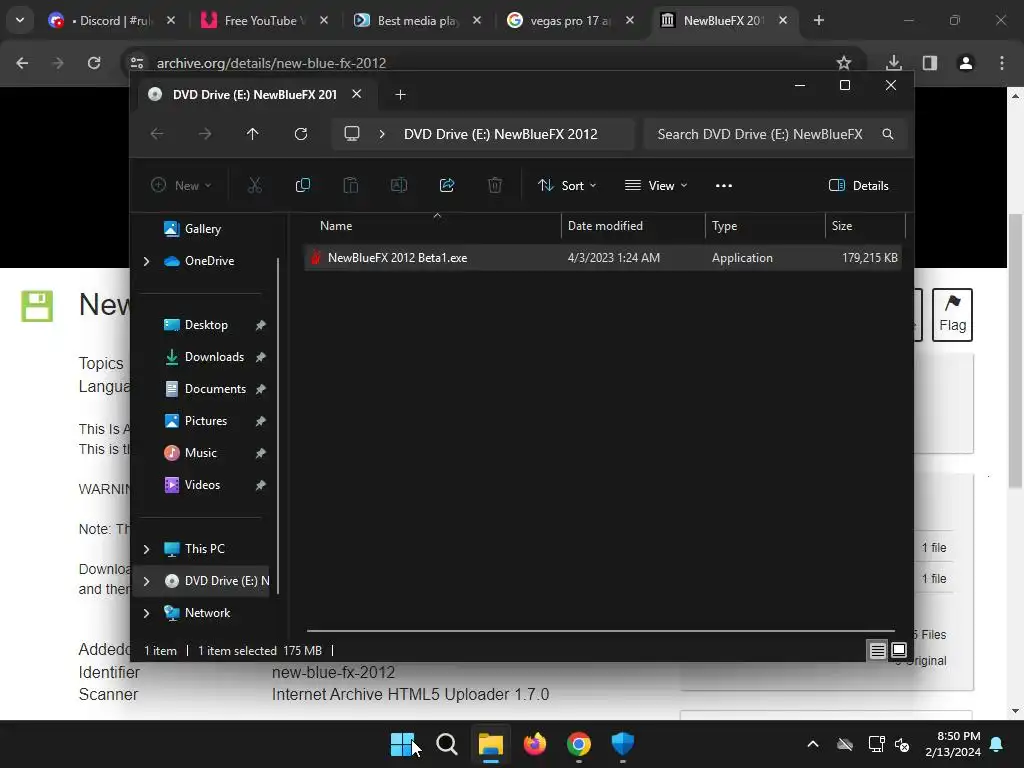Open Windows Start menu
This screenshot has width=1024, height=768.
pyautogui.click(x=402, y=744)
